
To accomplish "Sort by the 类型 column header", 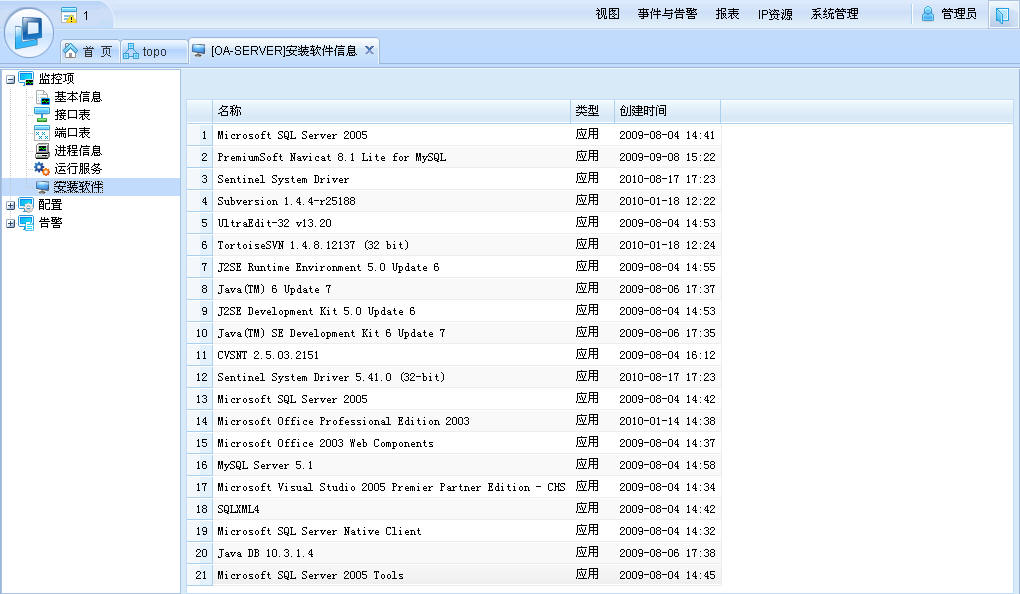I will tap(592, 111).
